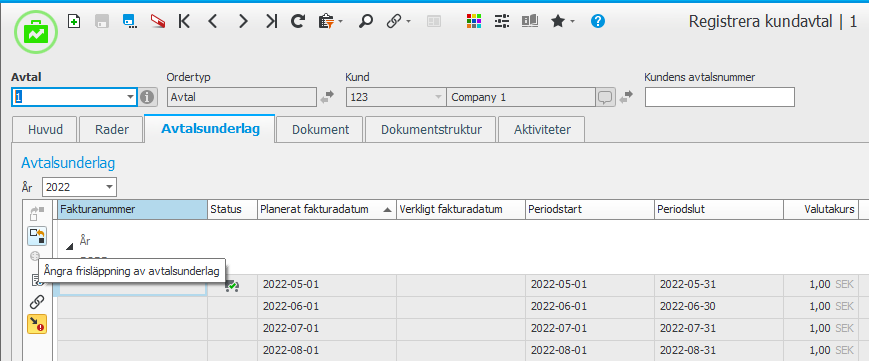The image size is (869, 361).
Task: Select planned invoice date 2022-05-01 cell
Action: click(x=326, y=285)
